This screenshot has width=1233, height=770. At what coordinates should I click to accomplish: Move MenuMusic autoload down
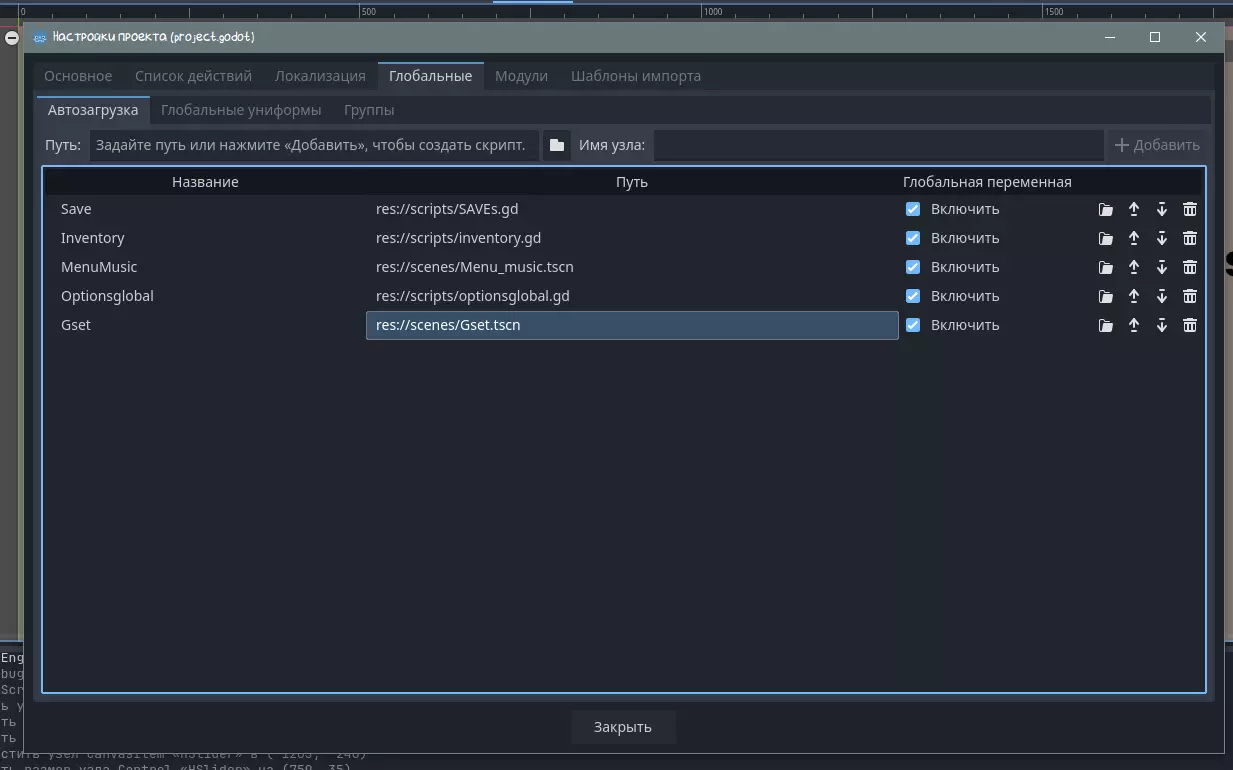[x=1161, y=267]
